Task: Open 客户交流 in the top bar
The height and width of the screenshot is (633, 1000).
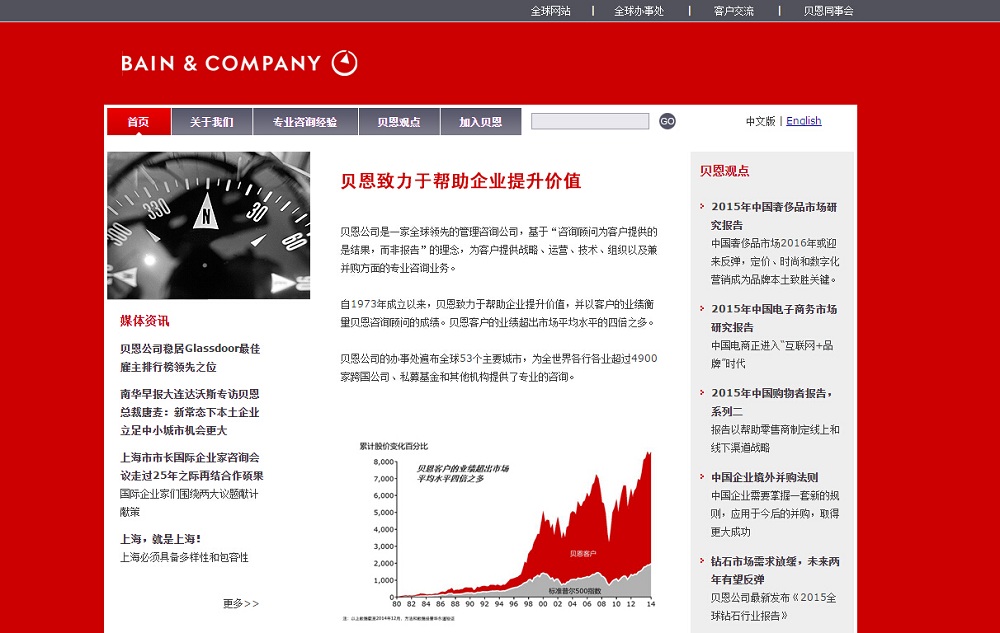Action: [733, 11]
